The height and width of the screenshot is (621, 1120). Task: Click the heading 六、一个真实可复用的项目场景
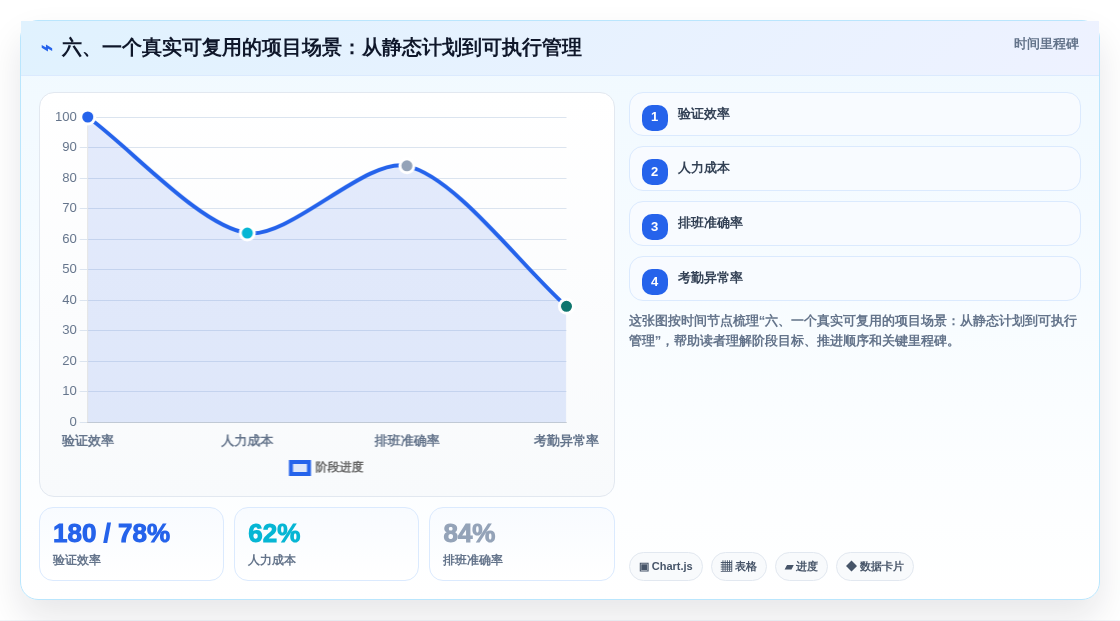point(321,48)
